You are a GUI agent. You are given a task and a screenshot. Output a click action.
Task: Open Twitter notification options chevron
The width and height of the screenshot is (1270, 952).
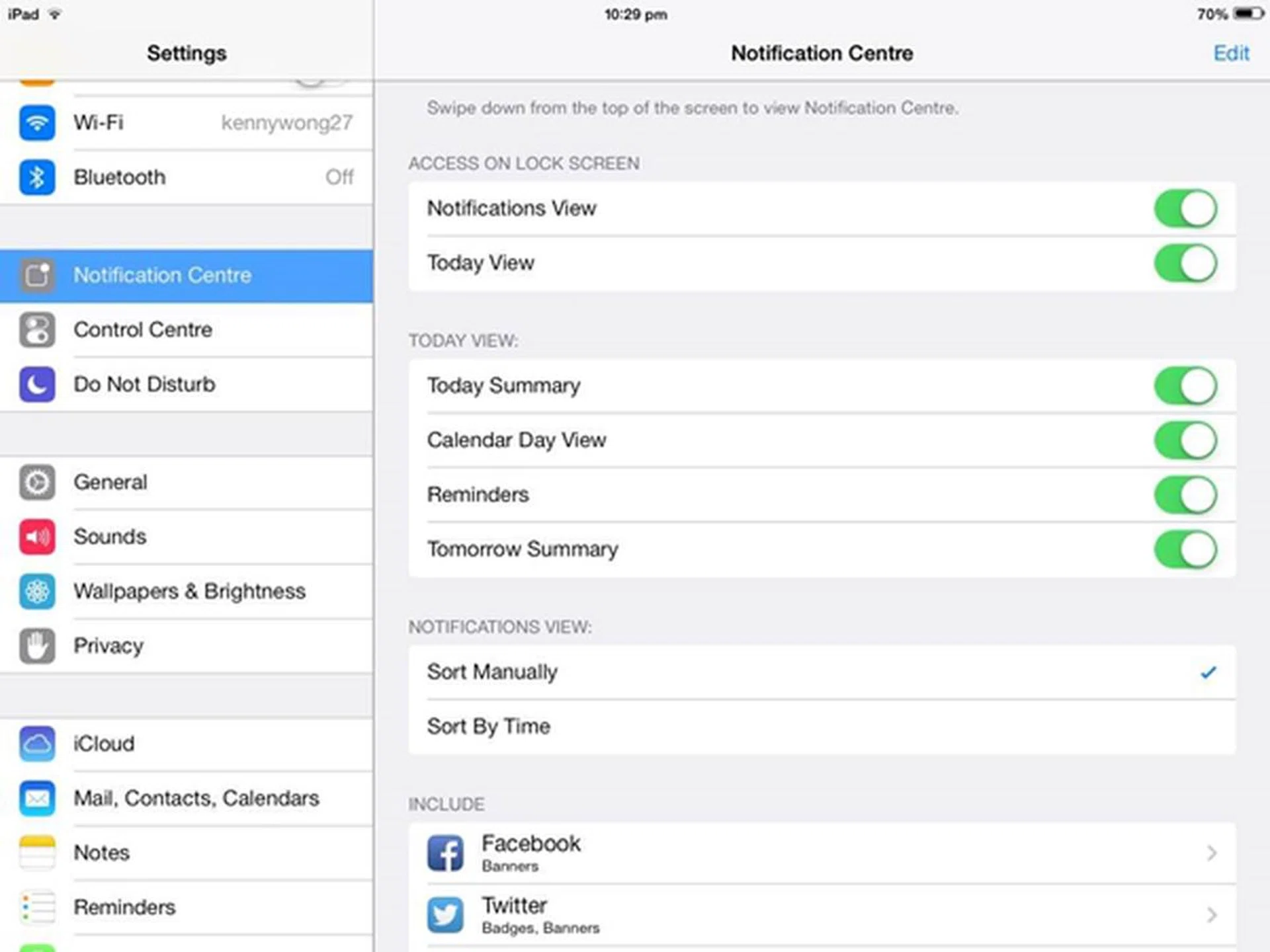click(x=1210, y=915)
